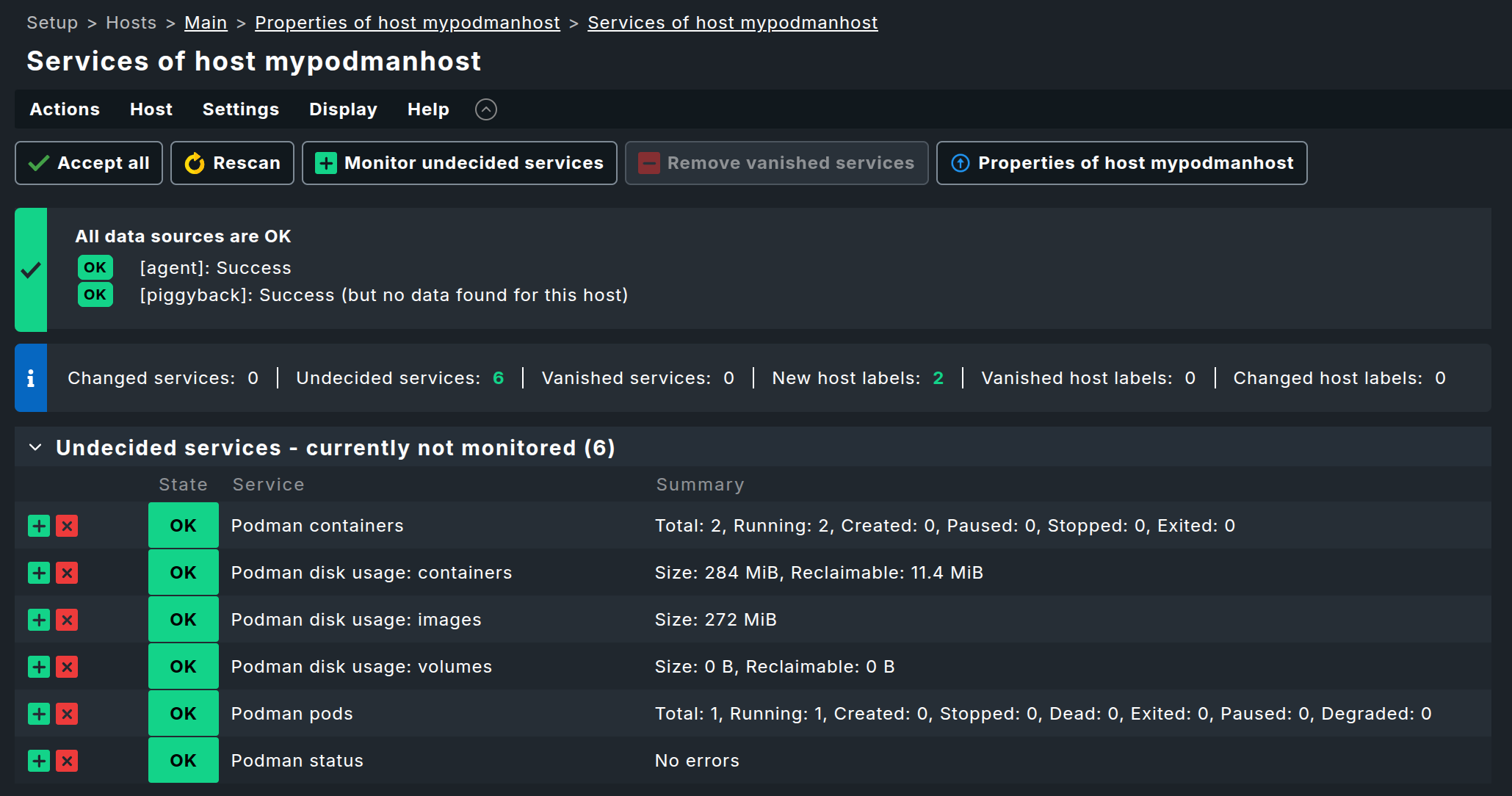Remove Podman status with red X icon

[67, 761]
